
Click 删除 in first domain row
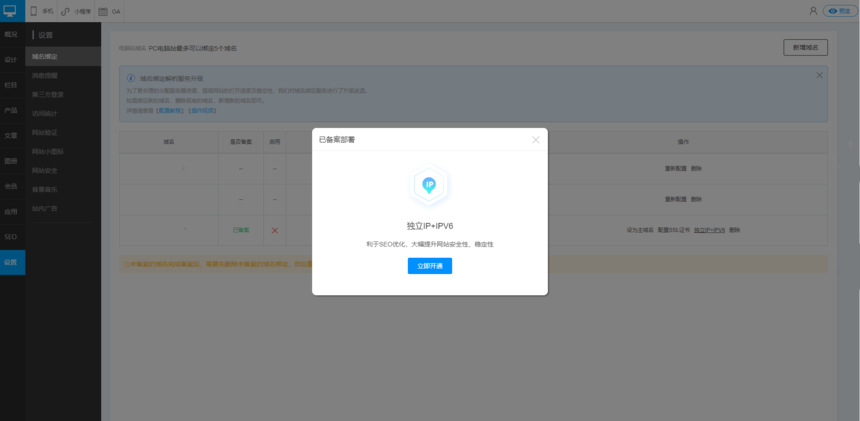(x=696, y=169)
